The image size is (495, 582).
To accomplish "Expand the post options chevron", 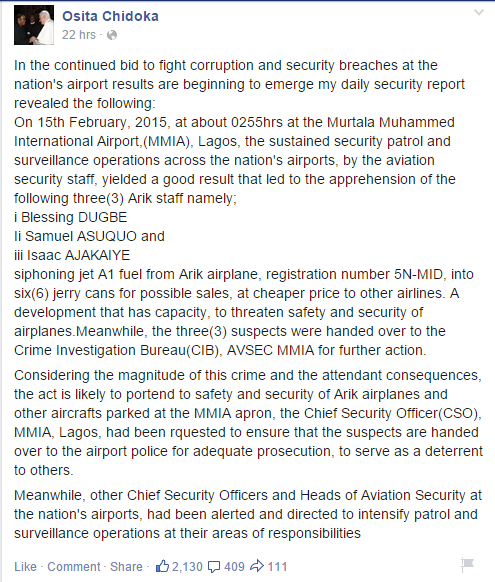I will tap(479, 13).
